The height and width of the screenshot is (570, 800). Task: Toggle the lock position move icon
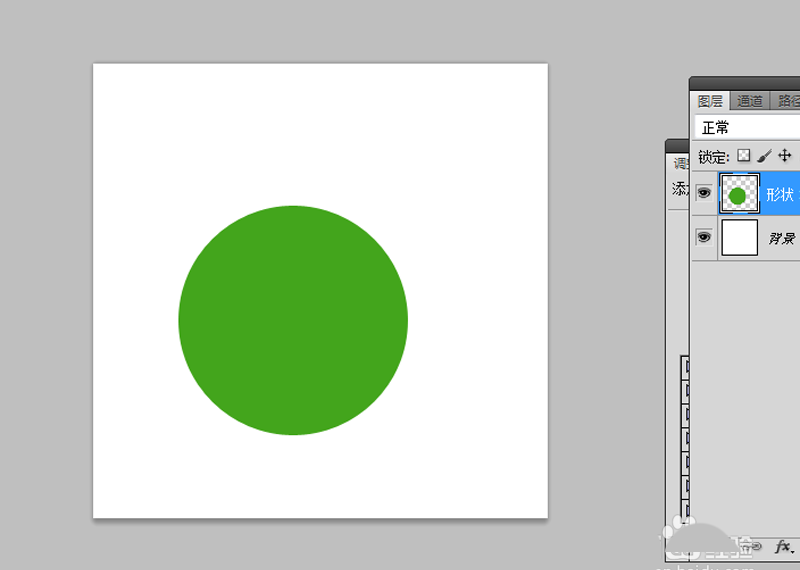tap(785, 156)
